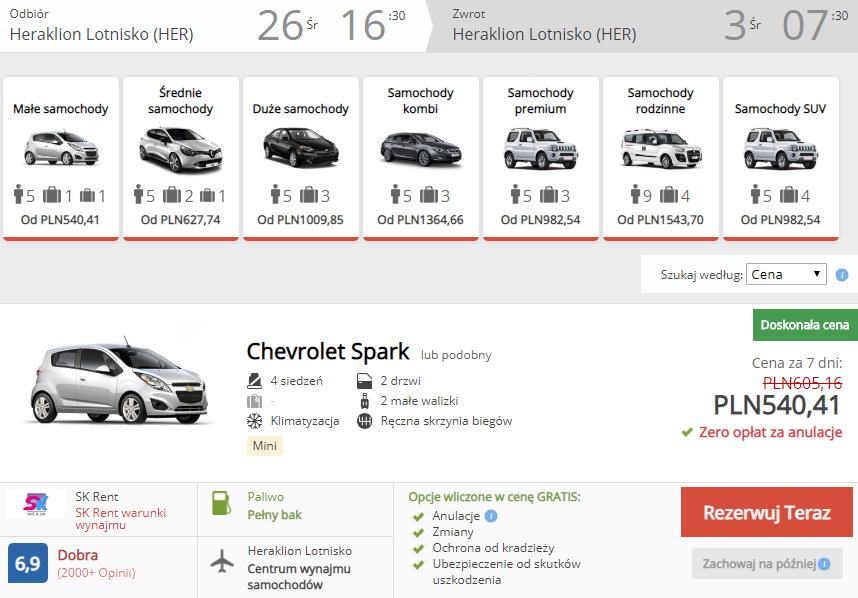Click the large suitcase icon in Średnie samochody card

(172, 195)
